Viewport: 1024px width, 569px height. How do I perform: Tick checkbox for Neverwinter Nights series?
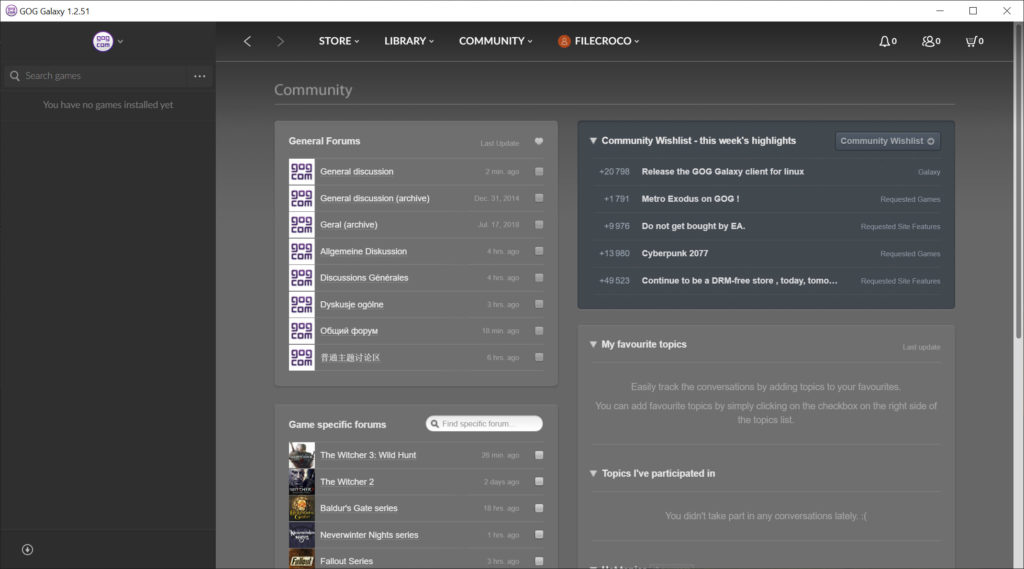tap(539, 535)
